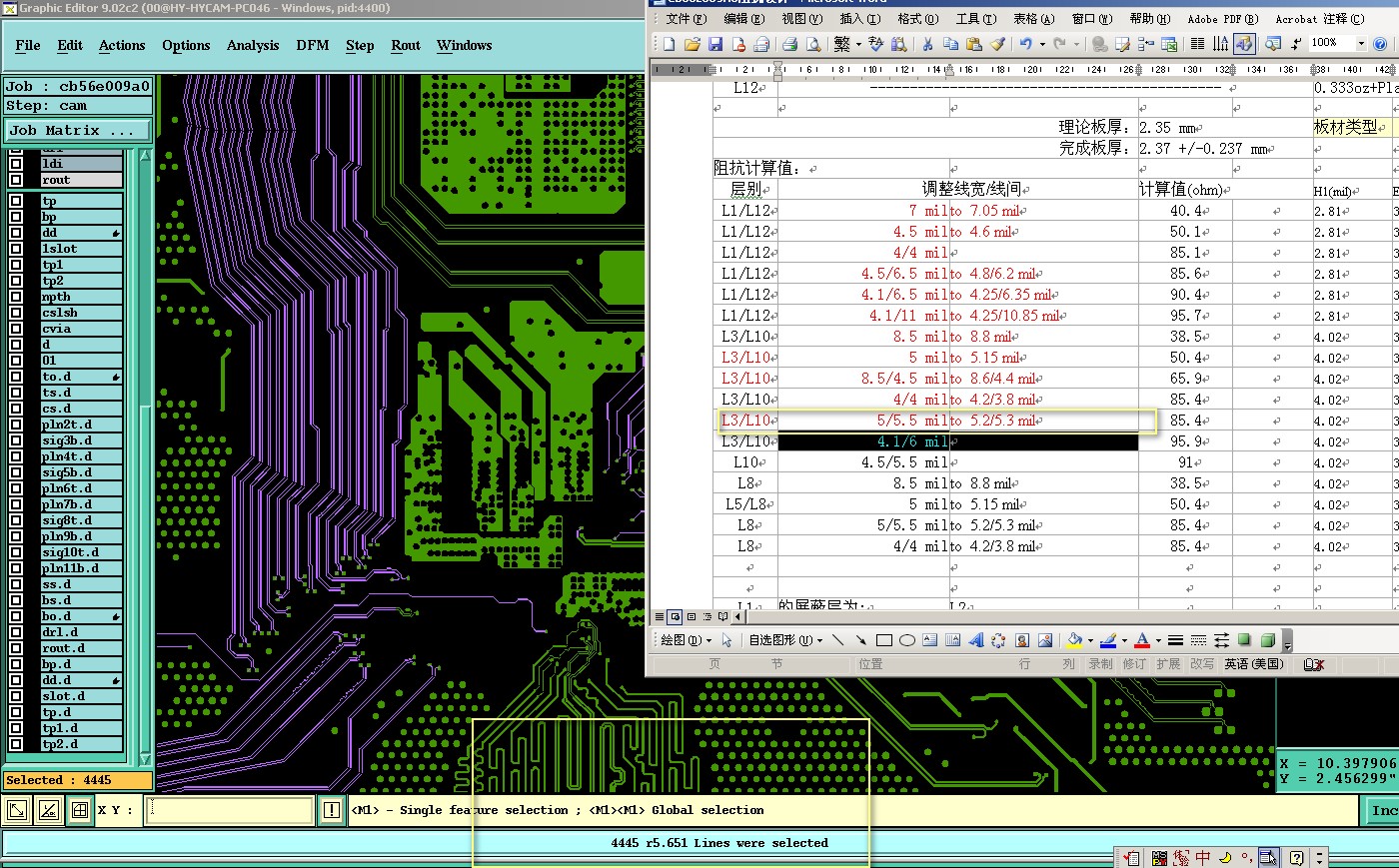Open the File menu in Graphic Editor
Viewport: 1399px width, 868px height.
click(28, 45)
